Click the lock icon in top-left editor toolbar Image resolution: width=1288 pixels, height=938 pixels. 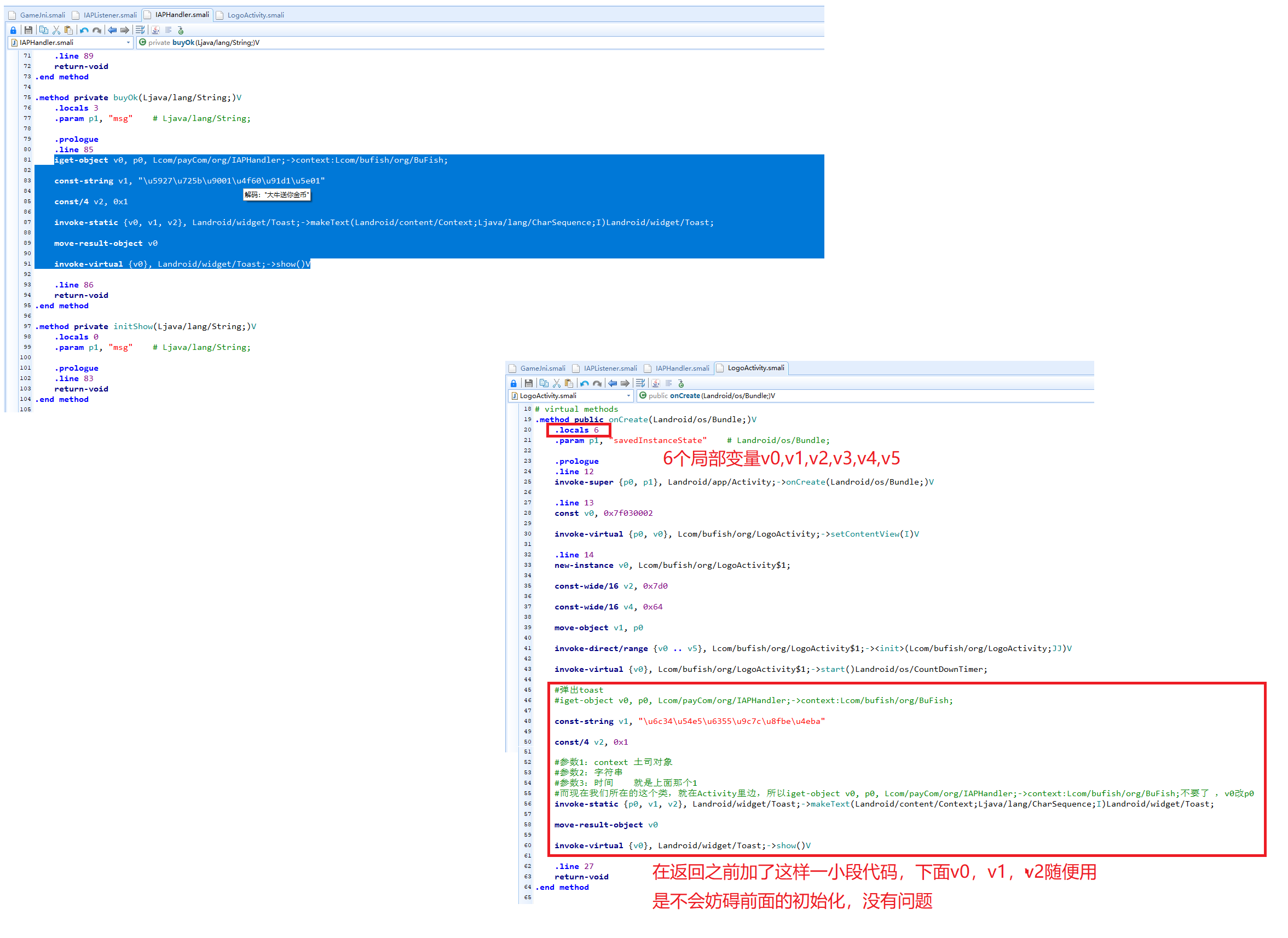pyautogui.click(x=14, y=30)
